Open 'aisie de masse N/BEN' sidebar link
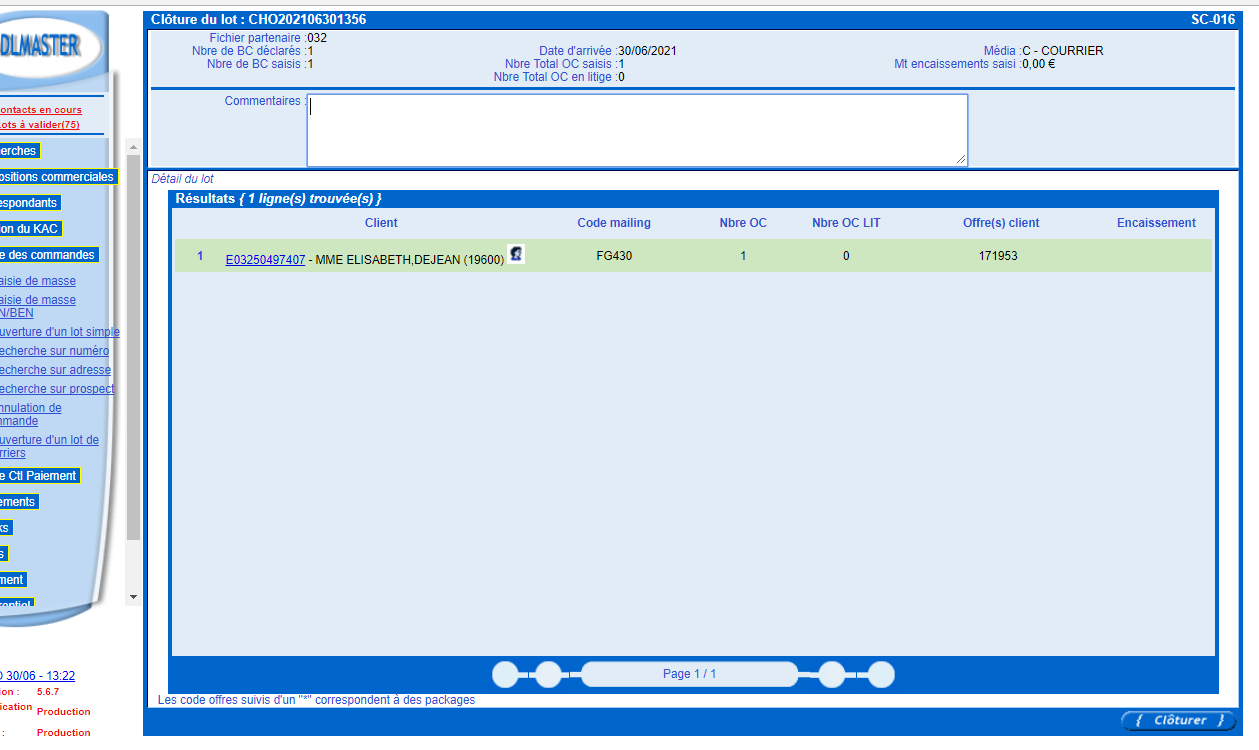 click(38, 307)
